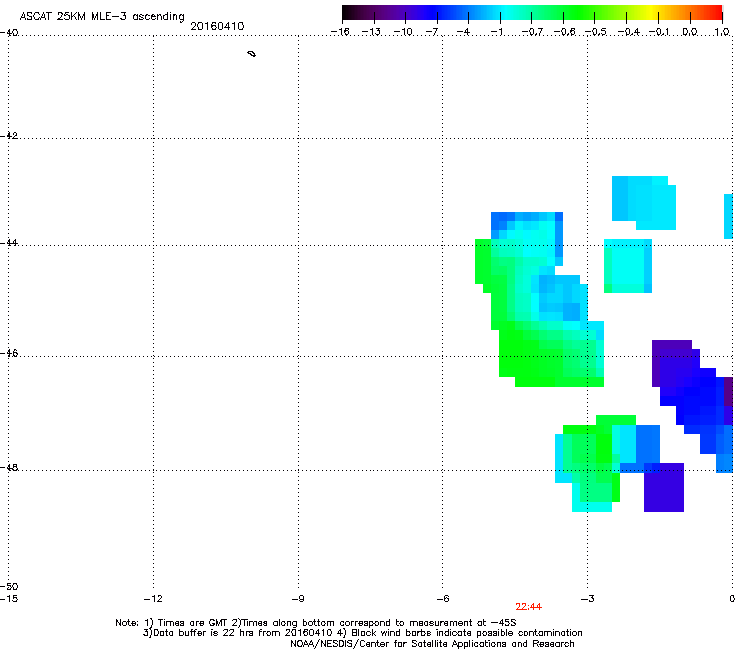Click longitude axis label -3

coord(587,599)
